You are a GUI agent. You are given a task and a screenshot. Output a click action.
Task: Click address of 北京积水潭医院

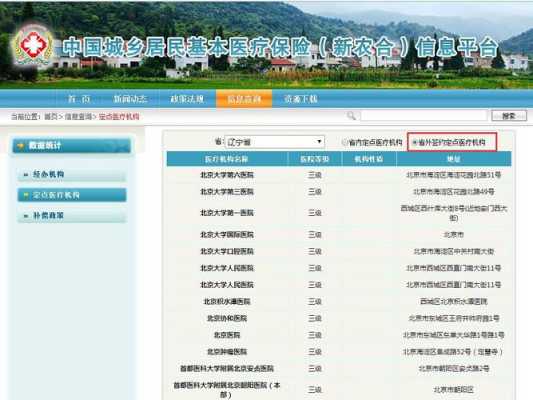[453, 301]
